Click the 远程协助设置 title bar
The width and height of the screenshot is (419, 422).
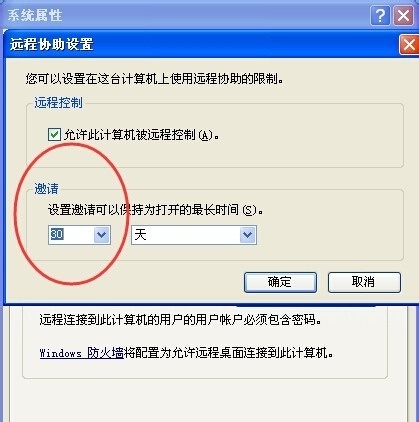pyautogui.click(x=200, y=44)
